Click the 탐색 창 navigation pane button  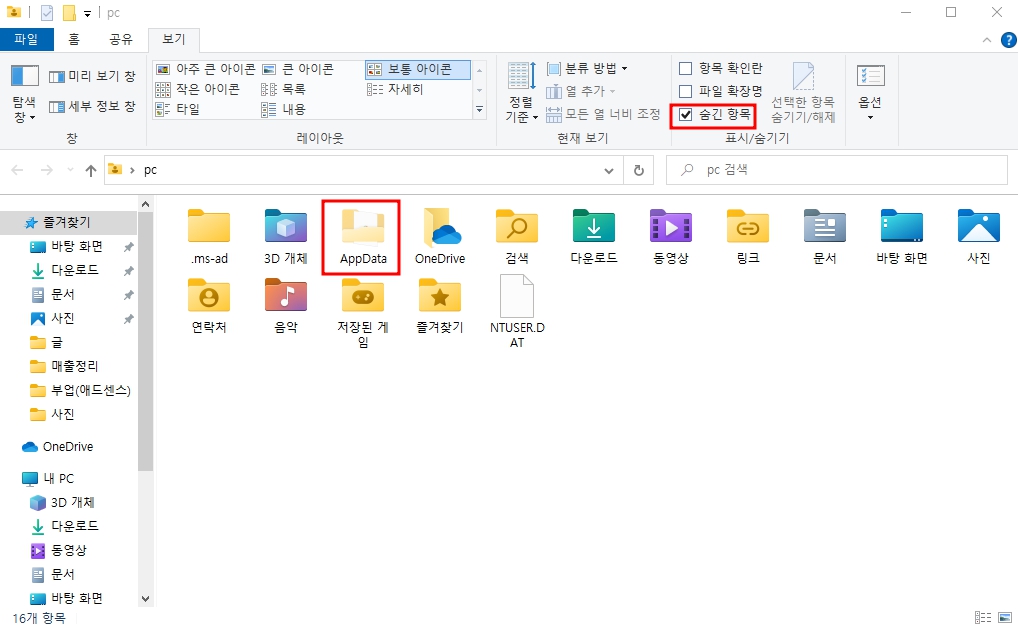(x=25, y=94)
